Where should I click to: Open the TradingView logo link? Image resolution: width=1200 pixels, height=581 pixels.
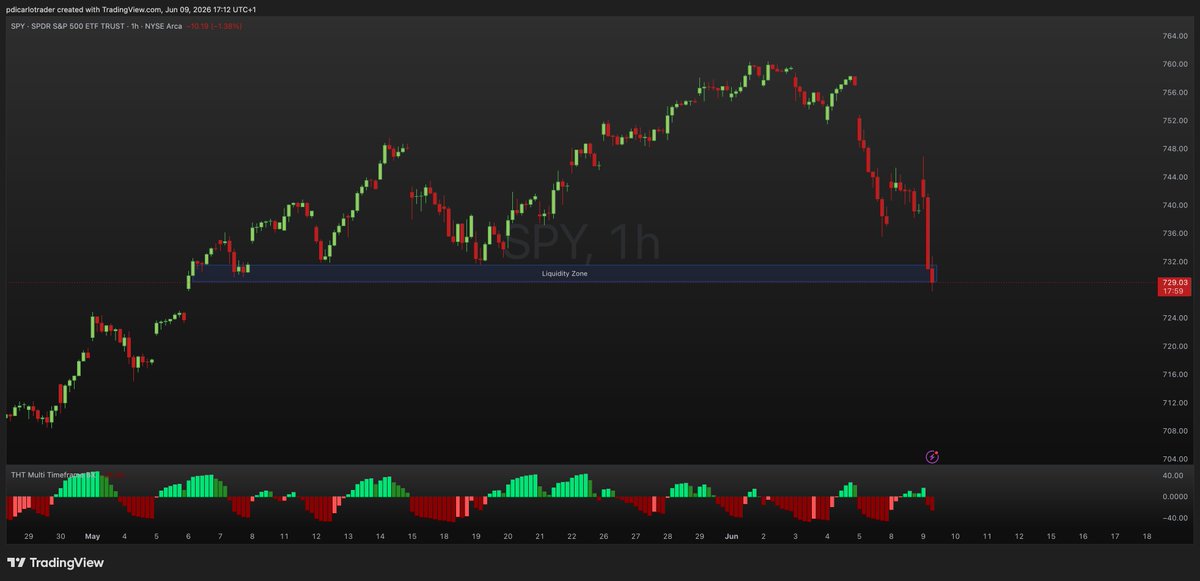coord(56,562)
